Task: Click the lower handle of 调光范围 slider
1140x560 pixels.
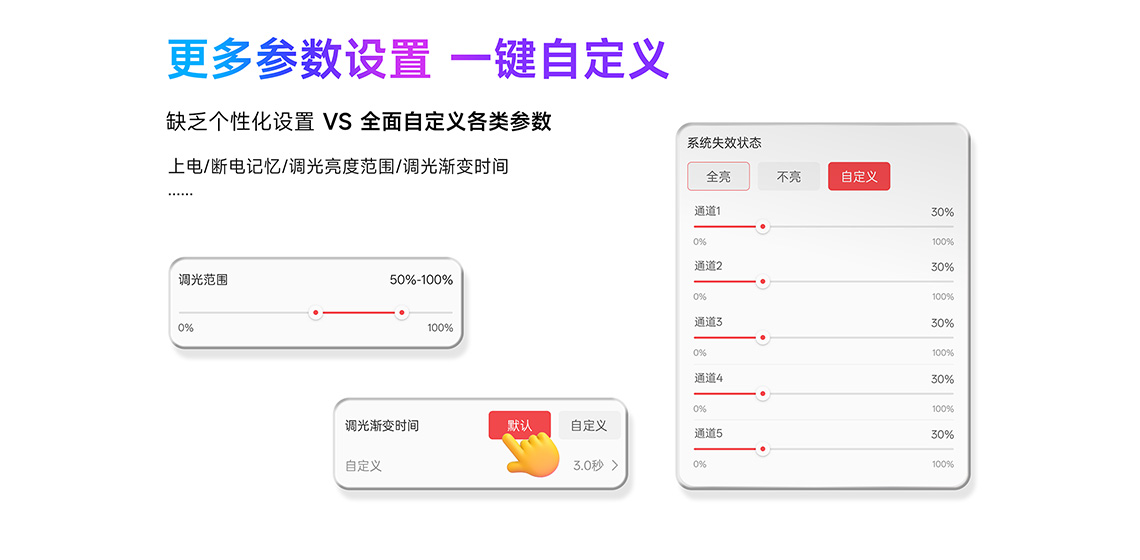Action: pyautogui.click(x=316, y=313)
